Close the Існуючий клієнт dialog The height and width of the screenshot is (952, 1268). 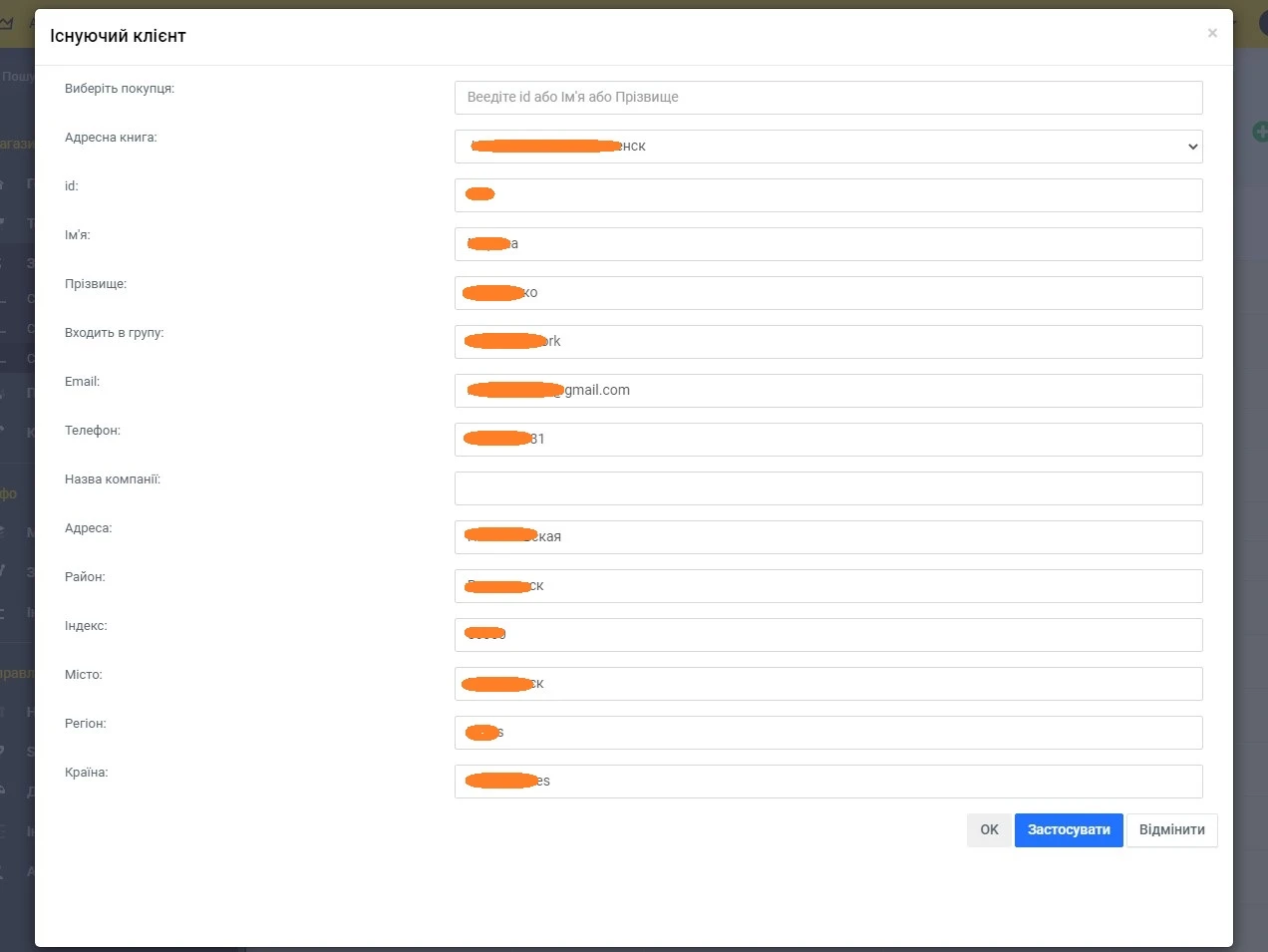(x=1212, y=33)
